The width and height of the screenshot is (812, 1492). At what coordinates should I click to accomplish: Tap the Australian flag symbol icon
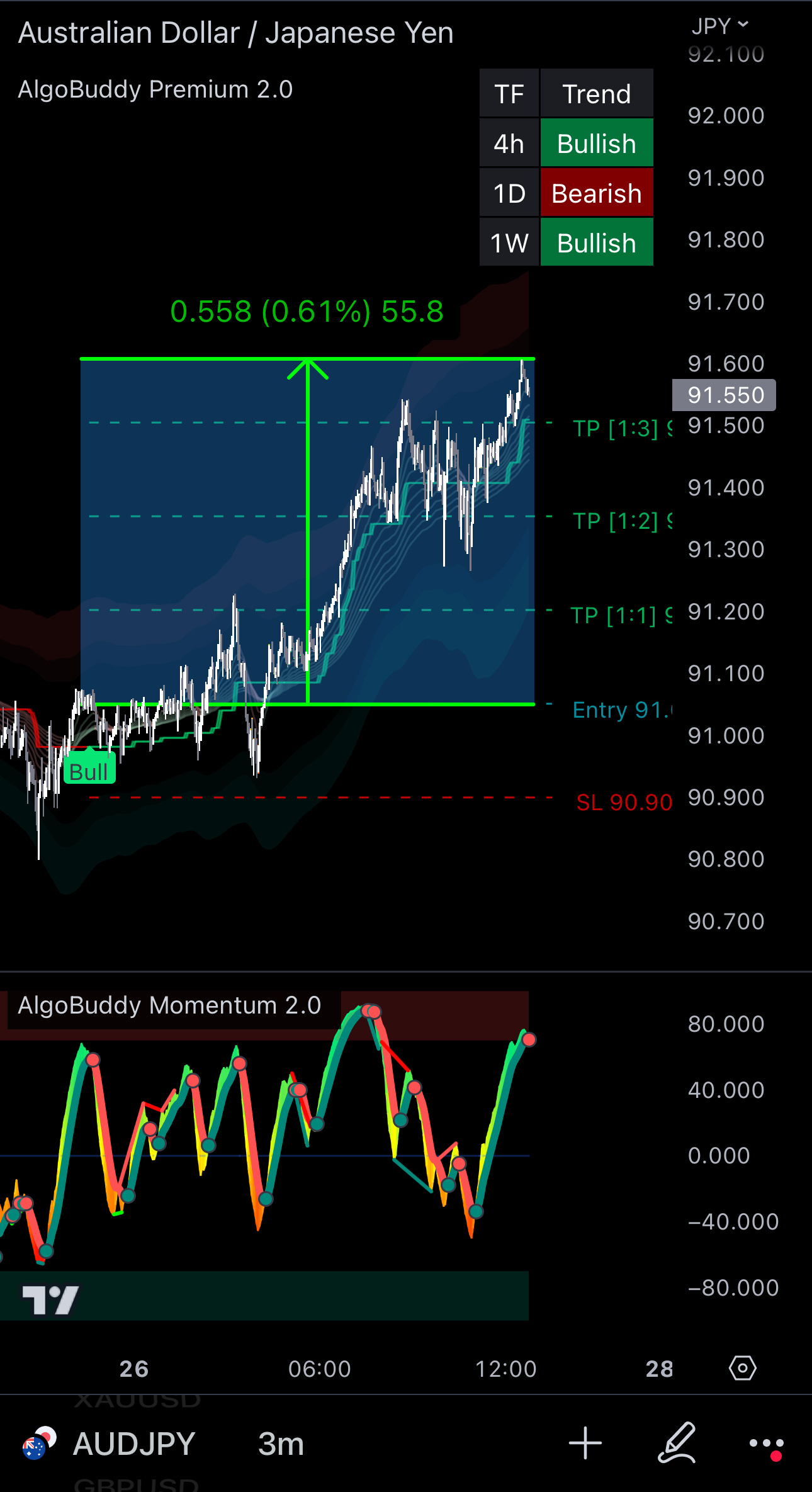point(39,1443)
